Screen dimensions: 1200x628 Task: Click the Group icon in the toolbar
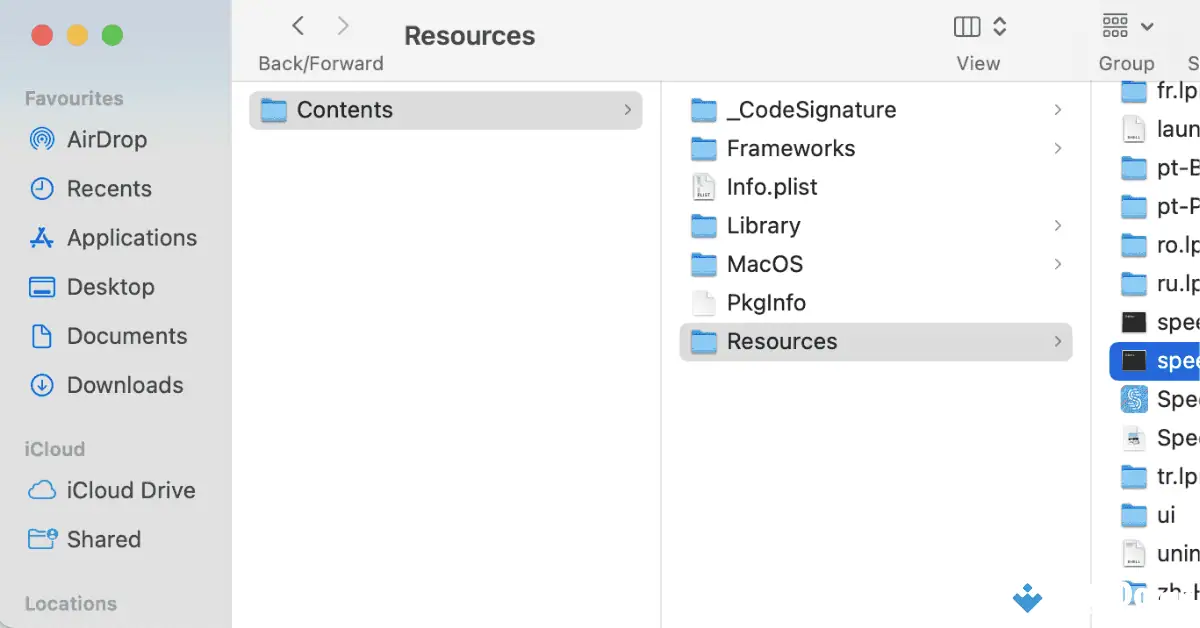click(1113, 25)
